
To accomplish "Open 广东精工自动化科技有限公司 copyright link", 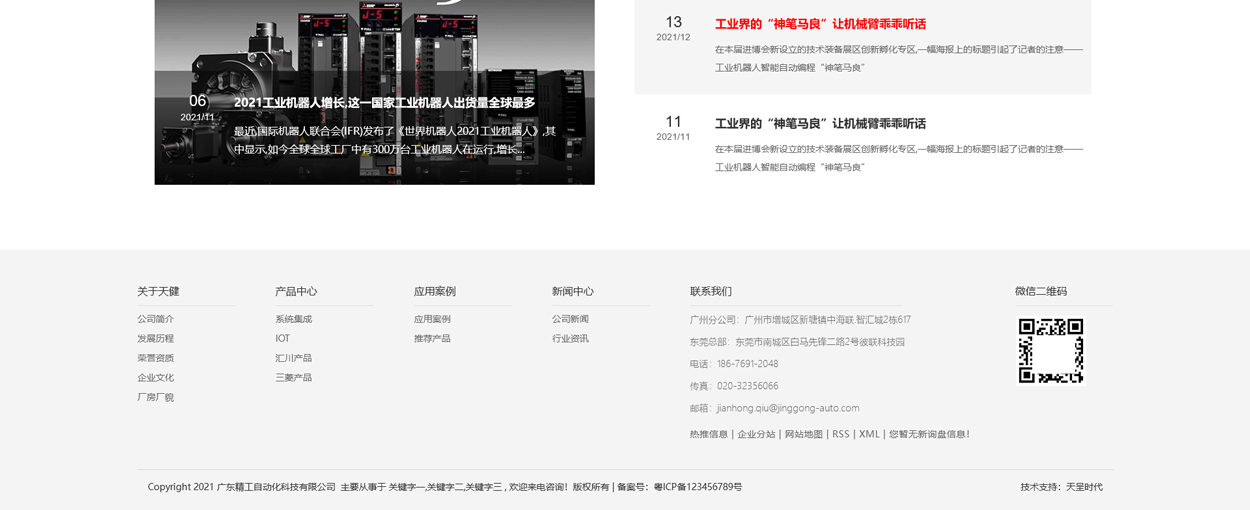I will coord(276,487).
